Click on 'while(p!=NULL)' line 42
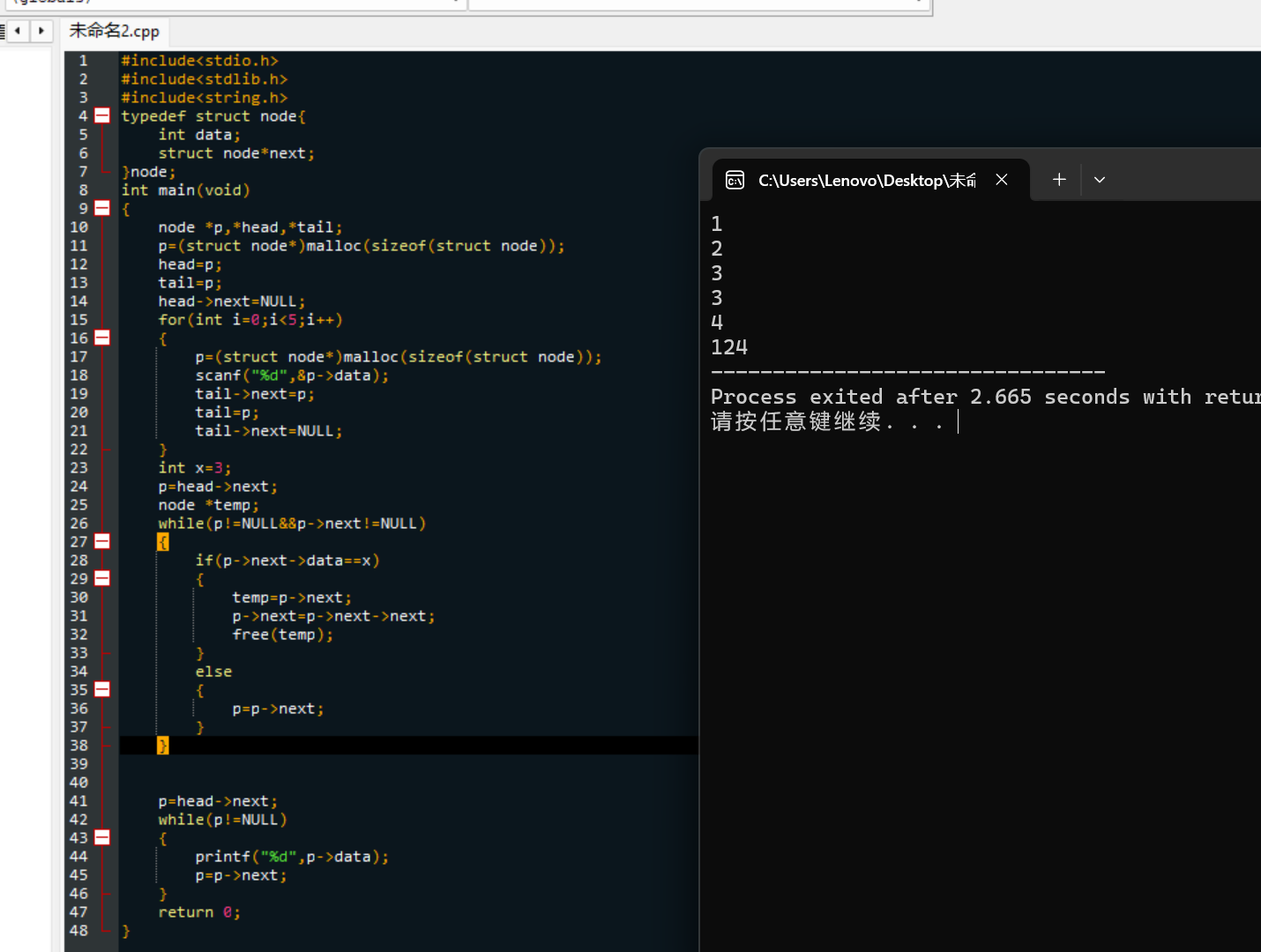This screenshot has width=1261, height=952. pyautogui.click(x=223, y=820)
